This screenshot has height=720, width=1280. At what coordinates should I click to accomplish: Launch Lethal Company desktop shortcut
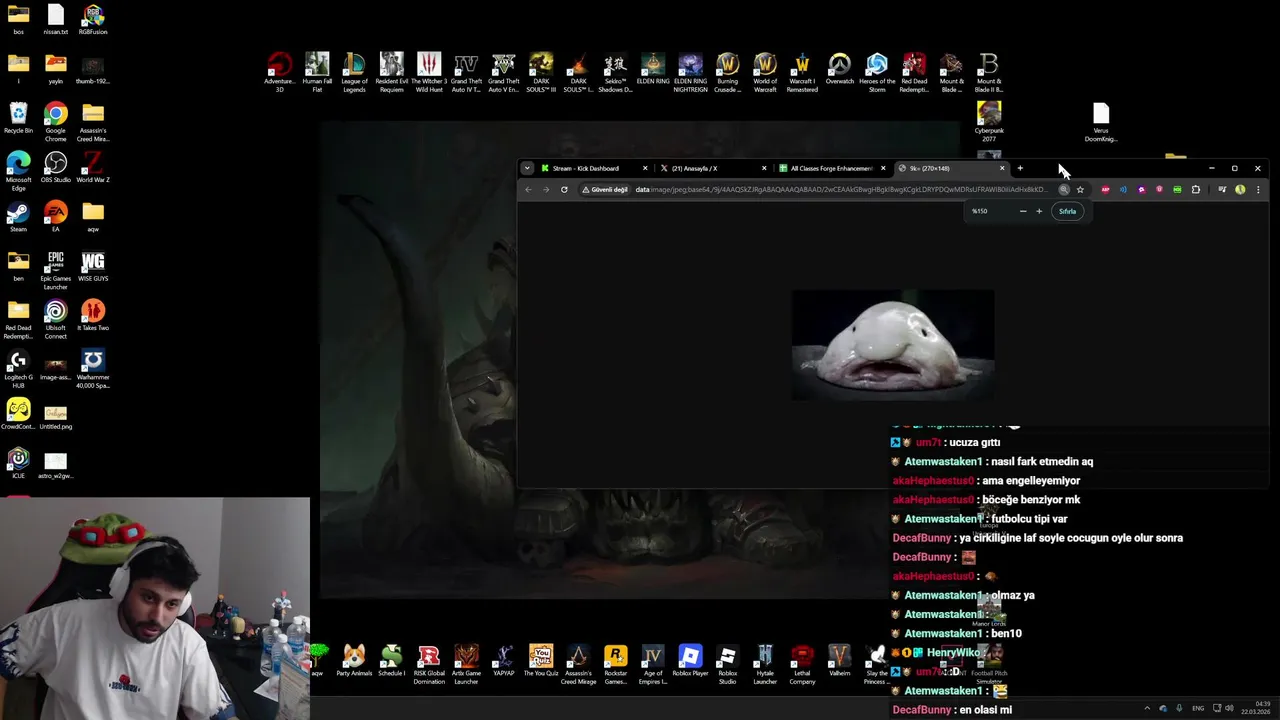pyautogui.click(x=802, y=665)
